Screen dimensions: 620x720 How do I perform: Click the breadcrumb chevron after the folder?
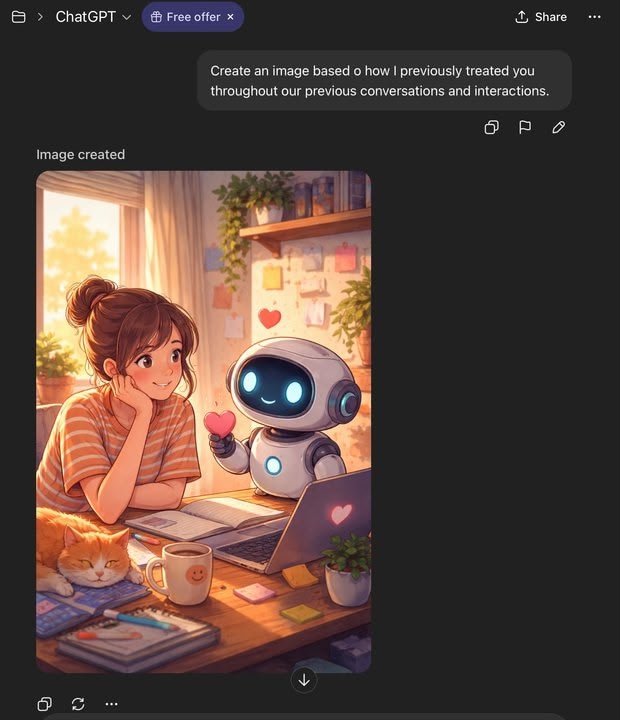click(x=40, y=17)
